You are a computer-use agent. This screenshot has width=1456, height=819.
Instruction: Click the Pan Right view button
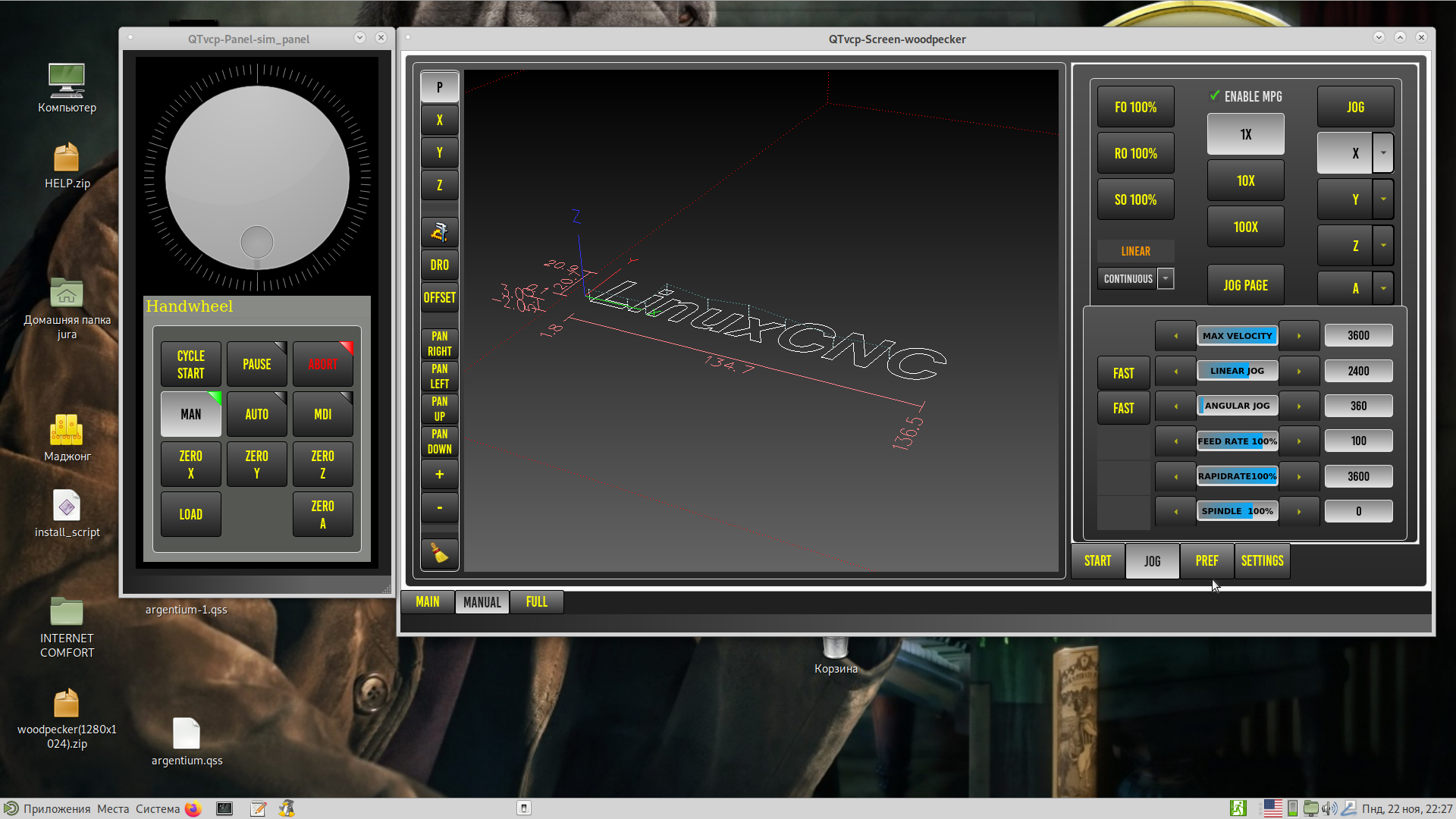pyautogui.click(x=439, y=344)
